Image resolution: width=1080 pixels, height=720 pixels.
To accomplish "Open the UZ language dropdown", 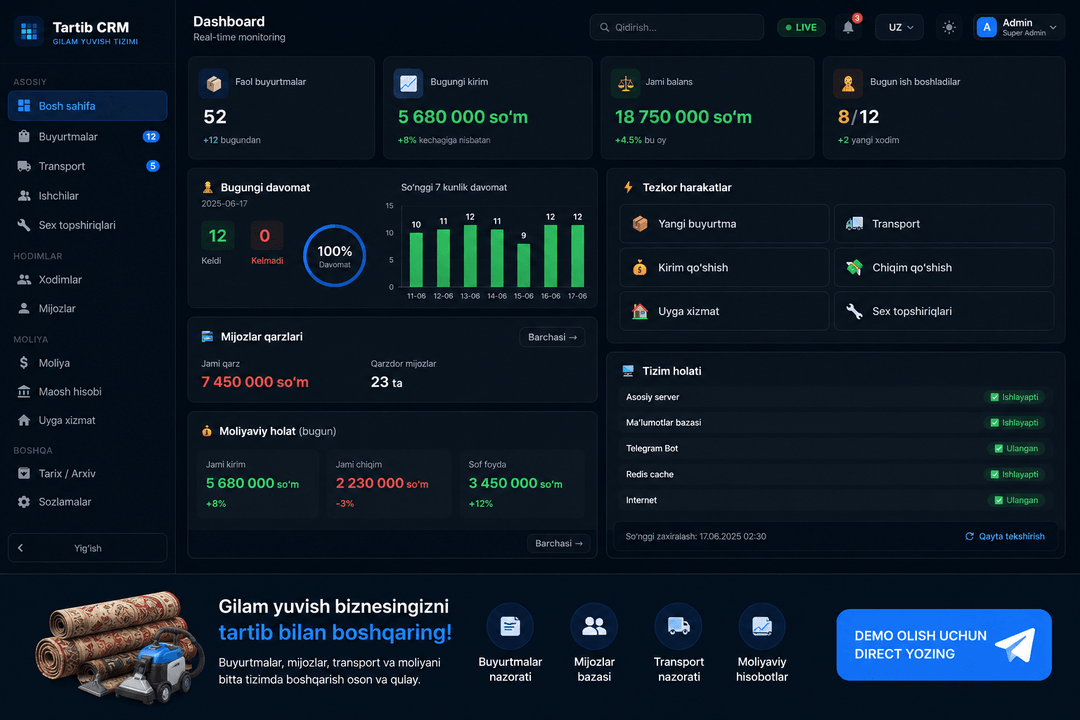I will 899,28.
